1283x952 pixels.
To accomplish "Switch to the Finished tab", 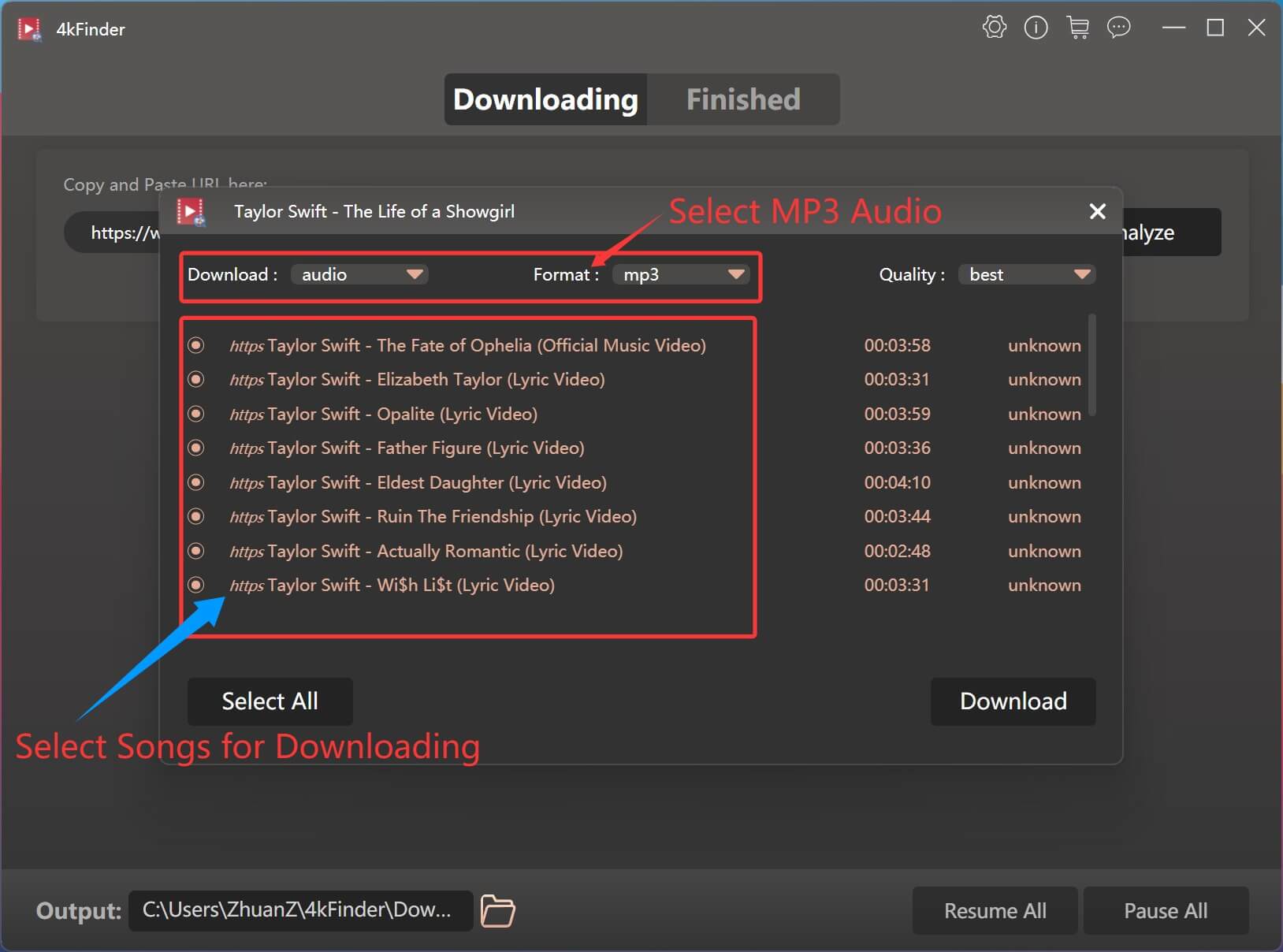I will click(742, 99).
